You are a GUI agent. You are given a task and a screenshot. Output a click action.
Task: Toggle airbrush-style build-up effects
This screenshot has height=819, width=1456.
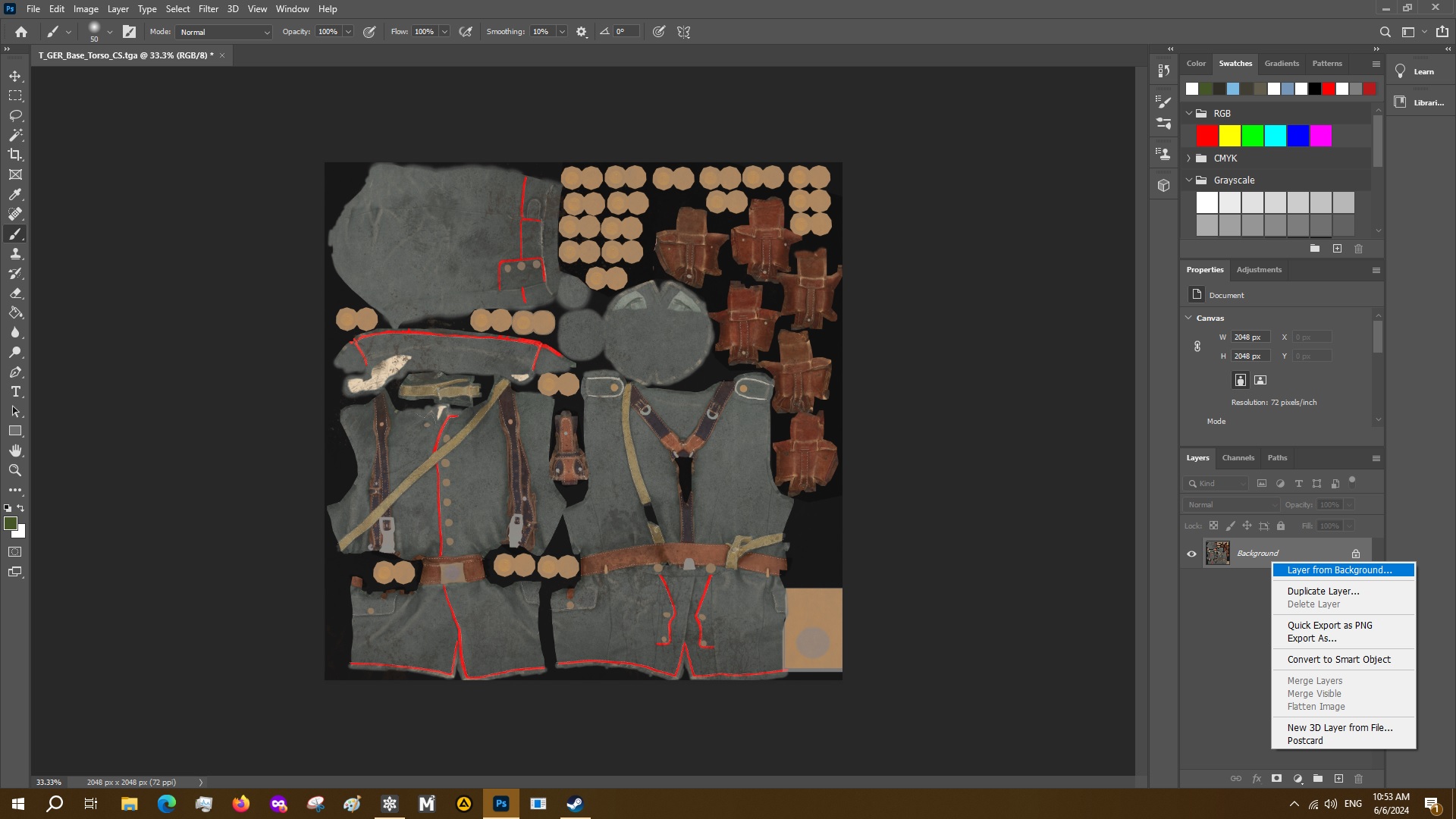[x=466, y=32]
